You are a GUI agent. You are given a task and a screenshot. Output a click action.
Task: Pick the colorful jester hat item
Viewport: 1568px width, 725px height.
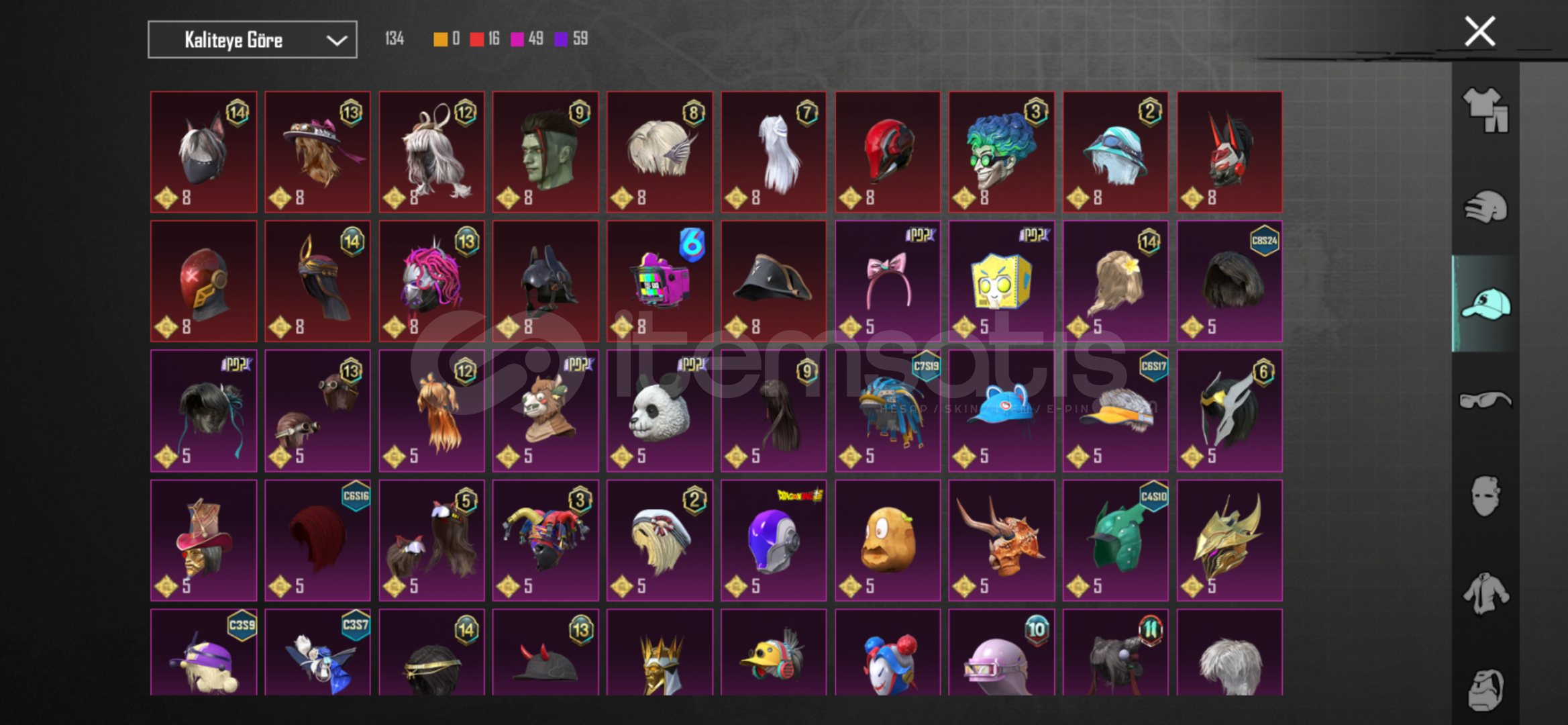[x=545, y=540]
